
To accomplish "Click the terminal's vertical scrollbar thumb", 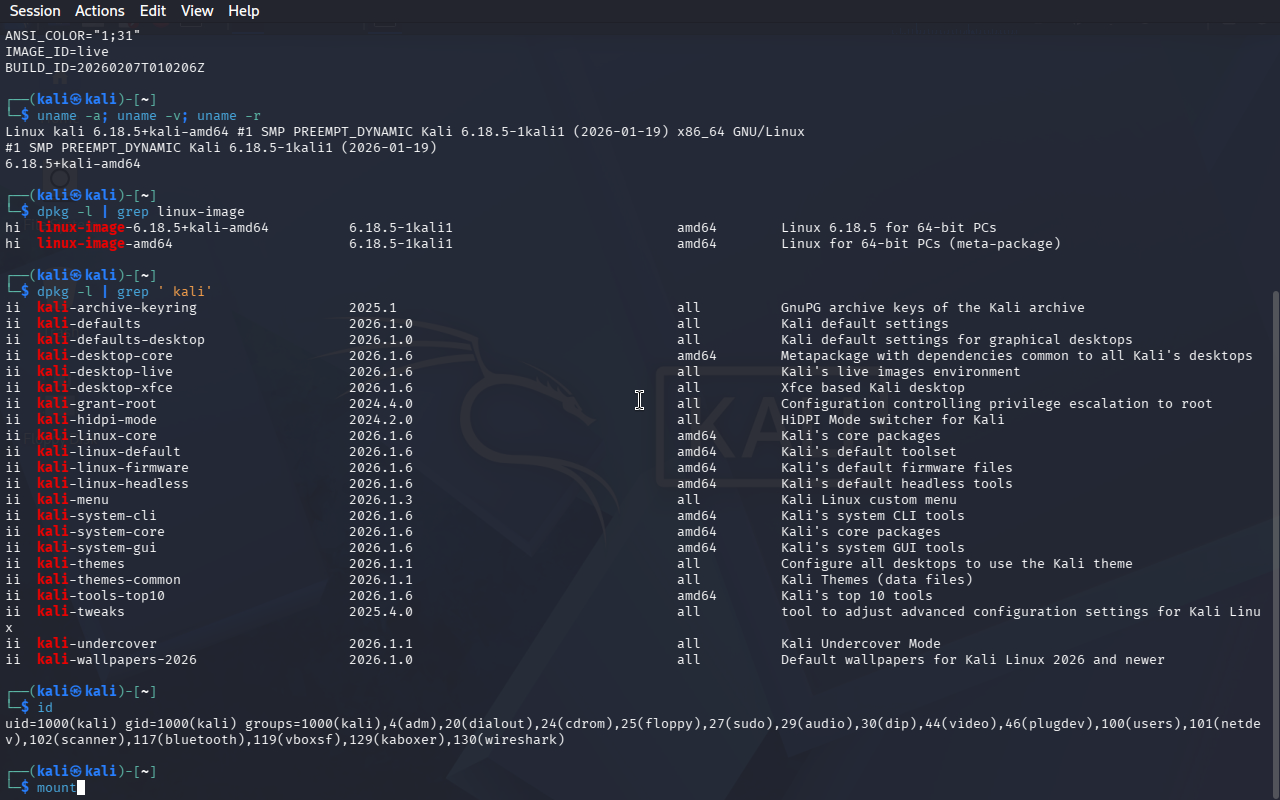I will point(1274,540).
